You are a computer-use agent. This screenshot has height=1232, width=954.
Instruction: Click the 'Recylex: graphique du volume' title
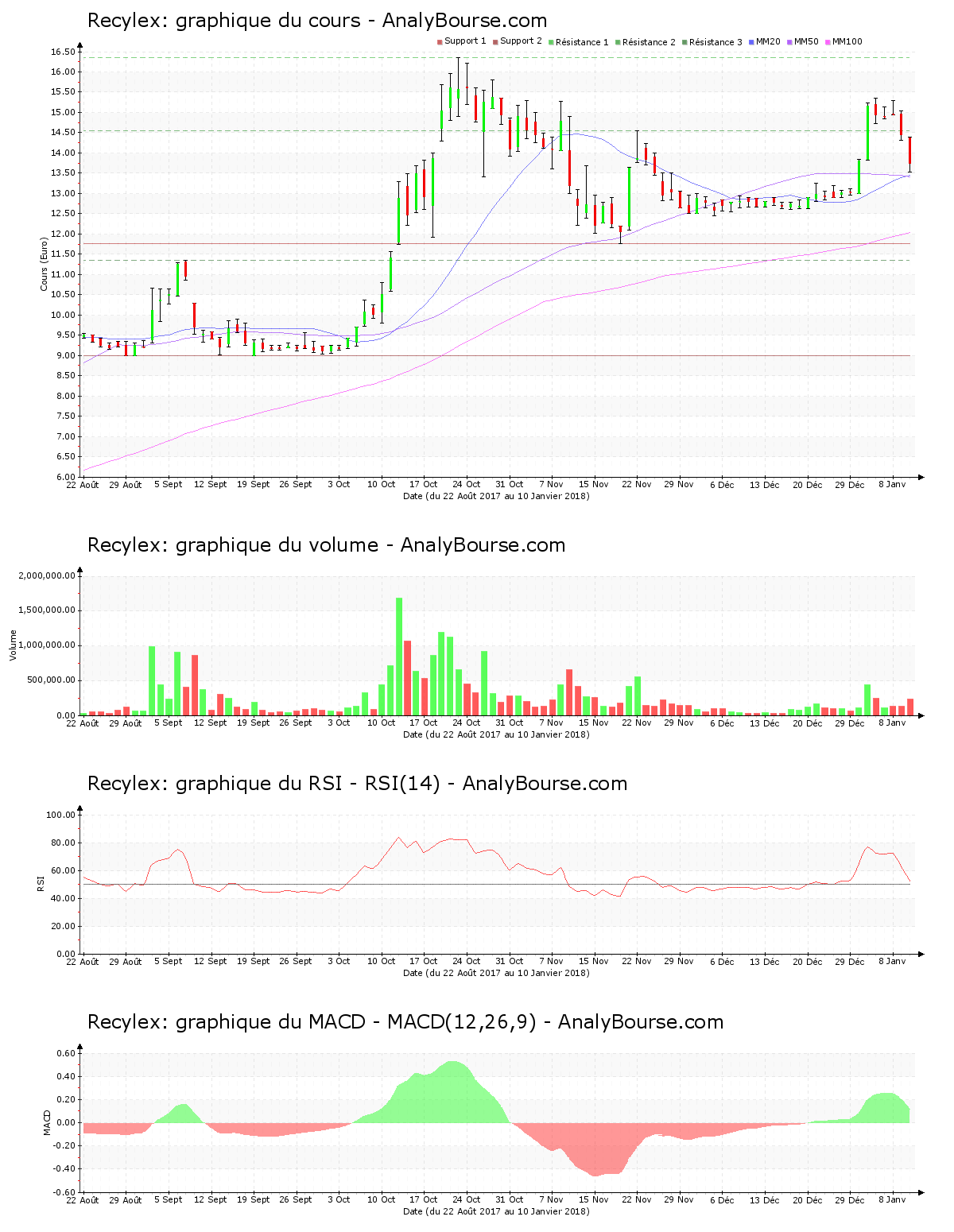326,545
